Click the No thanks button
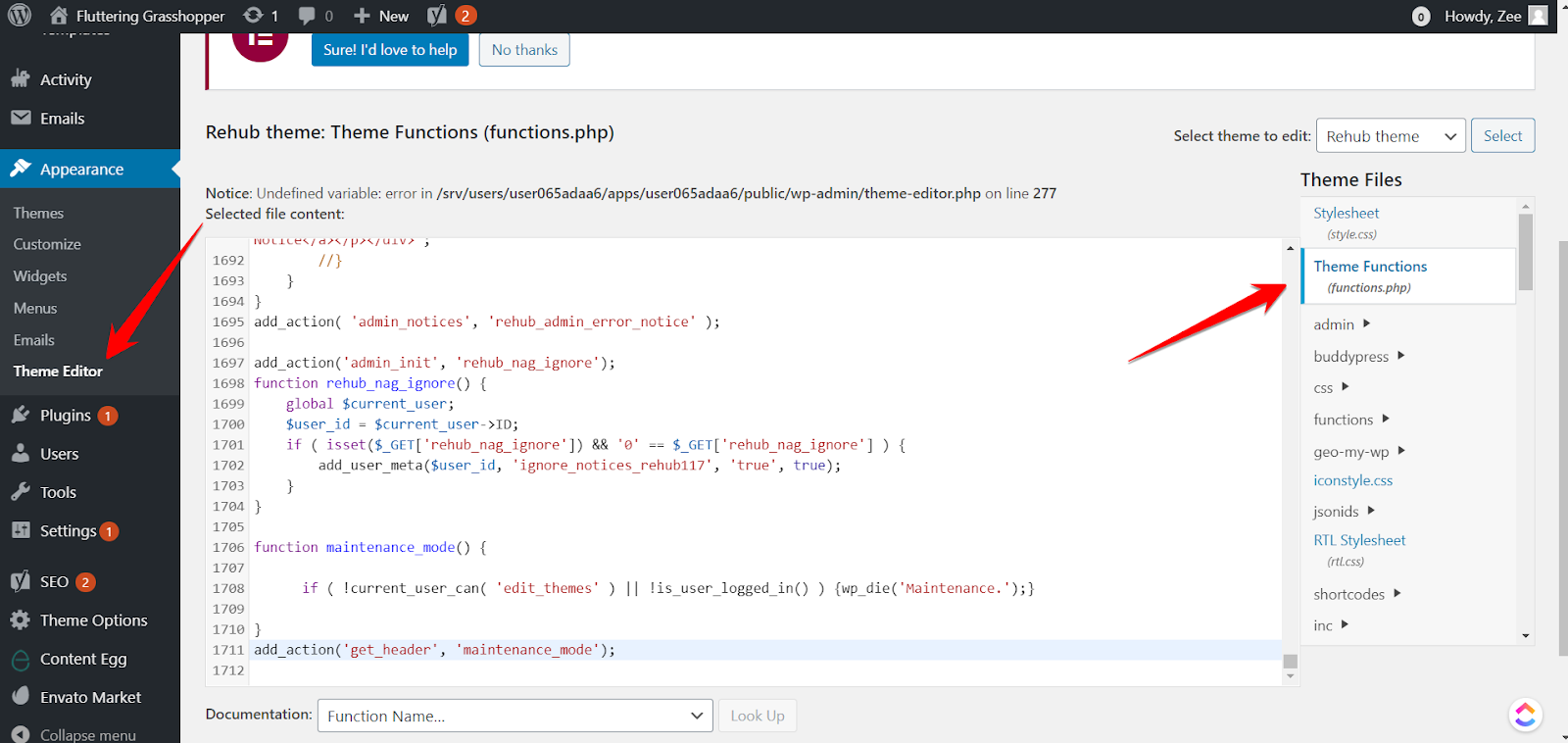The height and width of the screenshot is (743, 1568). click(524, 50)
